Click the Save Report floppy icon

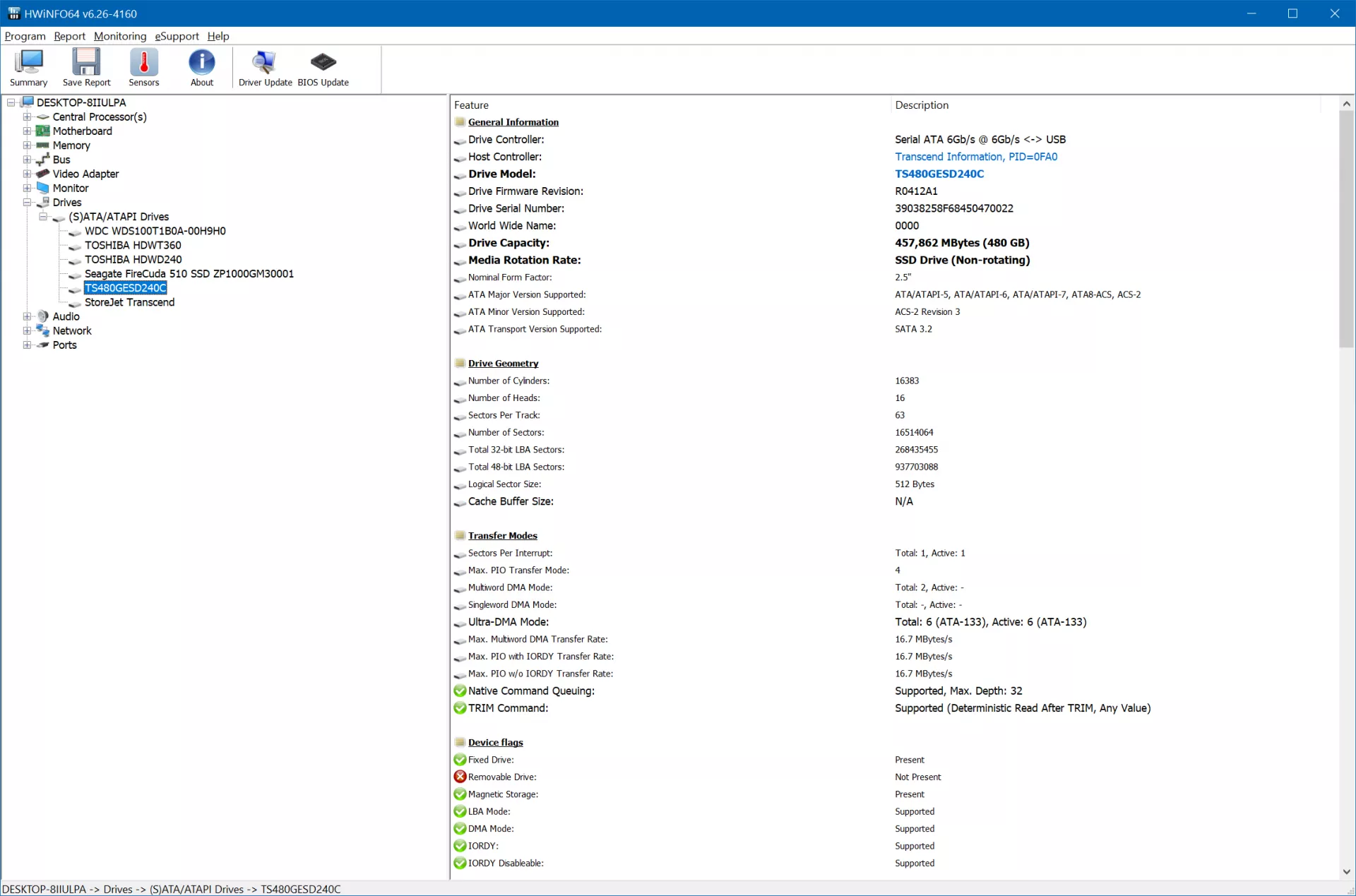coord(86,62)
